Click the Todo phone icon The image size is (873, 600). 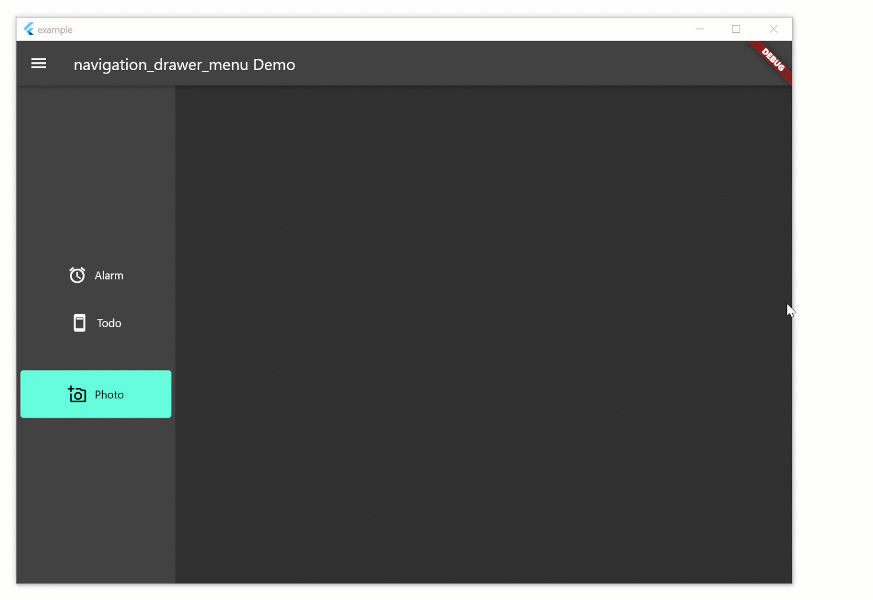tap(80, 323)
